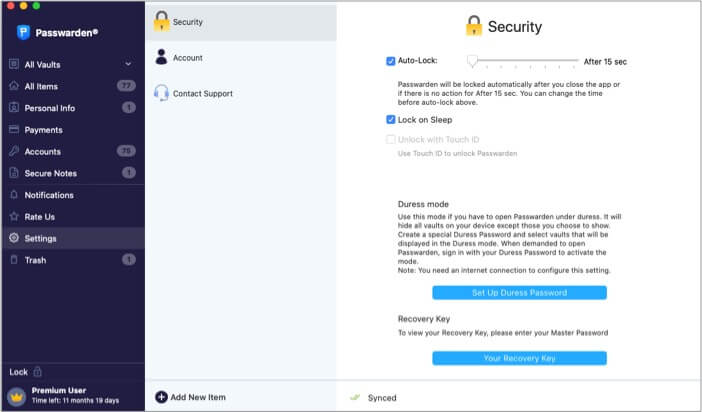Click the Contact Support headset icon

pyautogui.click(x=161, y=93)
